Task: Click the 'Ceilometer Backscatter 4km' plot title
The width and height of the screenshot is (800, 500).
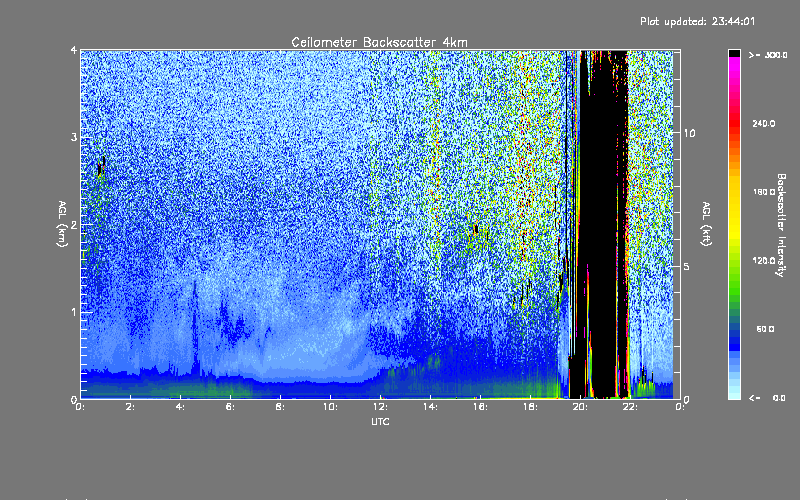Action: click(x=379, y=42)
